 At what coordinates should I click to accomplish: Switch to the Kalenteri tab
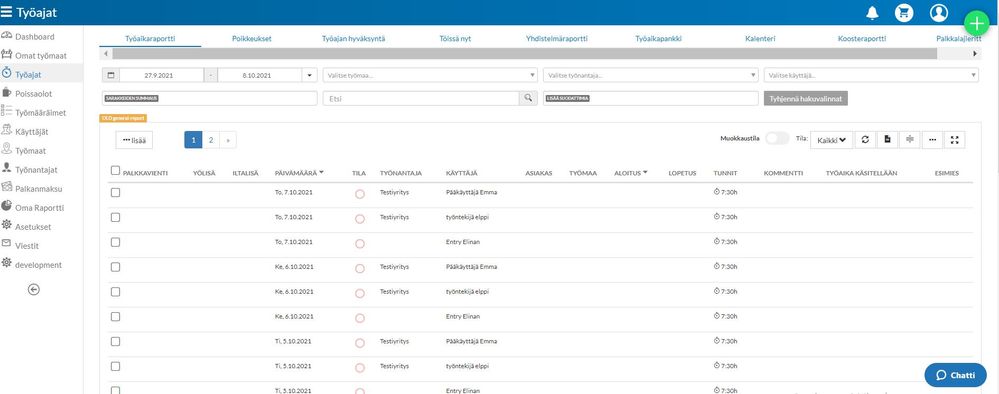pyautogui.click(x=760, y=39)
